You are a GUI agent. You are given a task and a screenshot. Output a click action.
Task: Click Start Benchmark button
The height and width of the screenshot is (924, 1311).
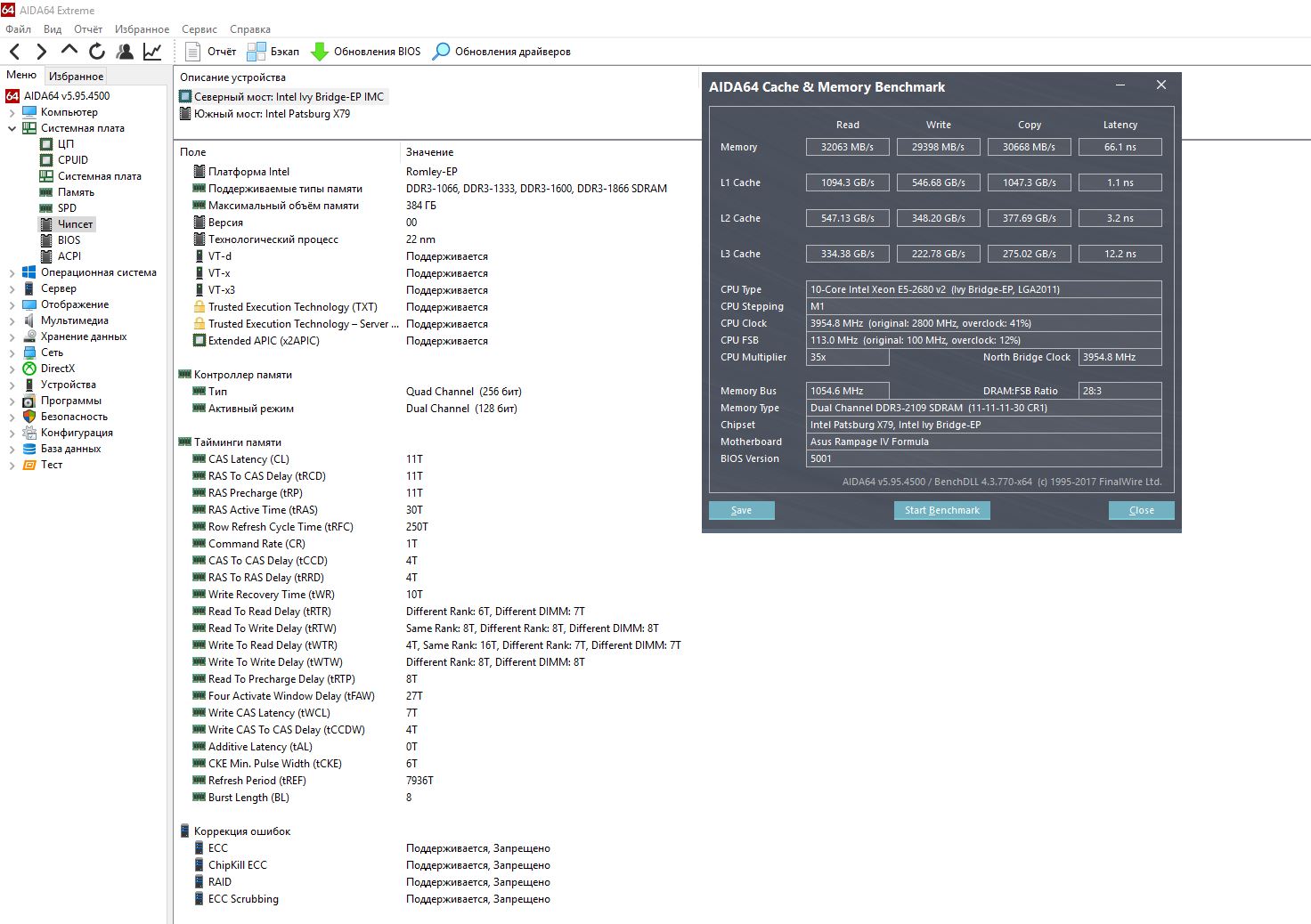click(x=942, y=510)
